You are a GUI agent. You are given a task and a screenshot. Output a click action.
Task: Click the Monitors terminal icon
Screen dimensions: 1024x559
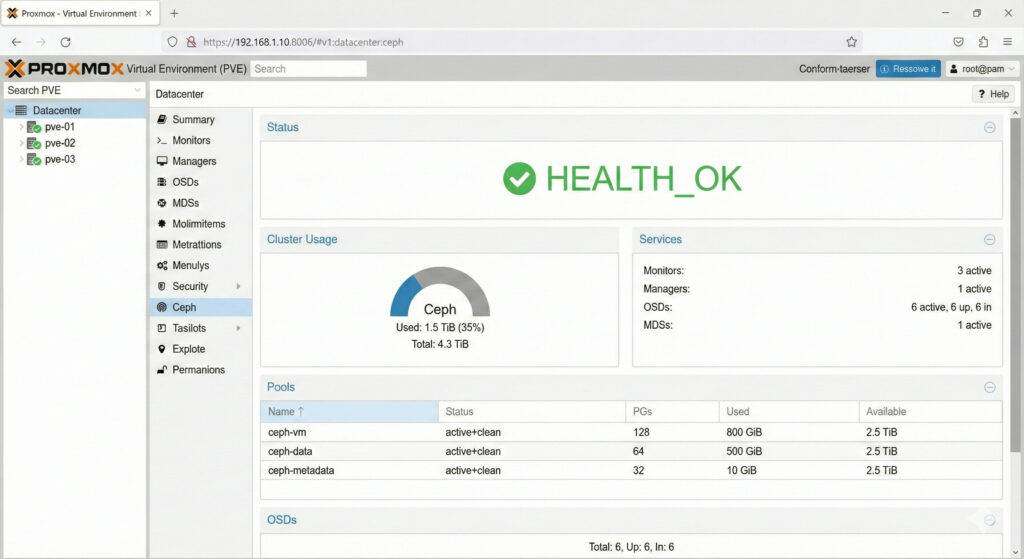click(162, 140)
